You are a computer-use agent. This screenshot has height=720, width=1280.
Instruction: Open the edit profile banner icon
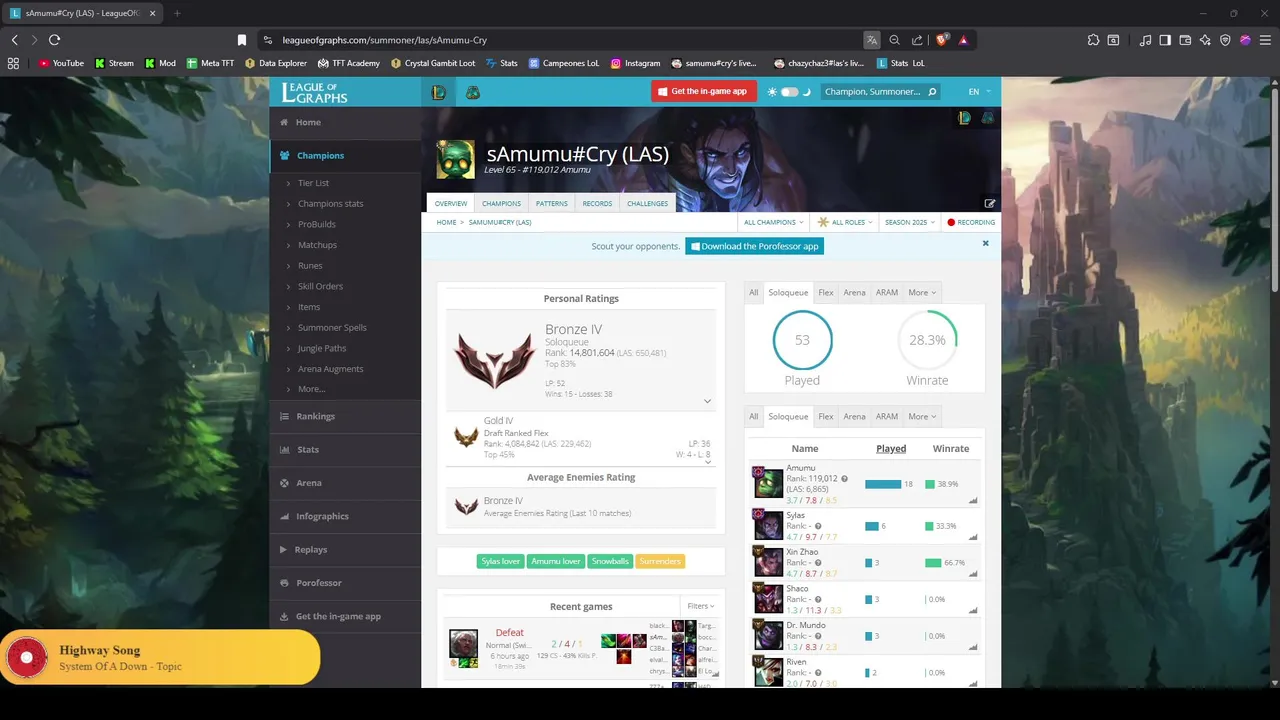point(989,204)
